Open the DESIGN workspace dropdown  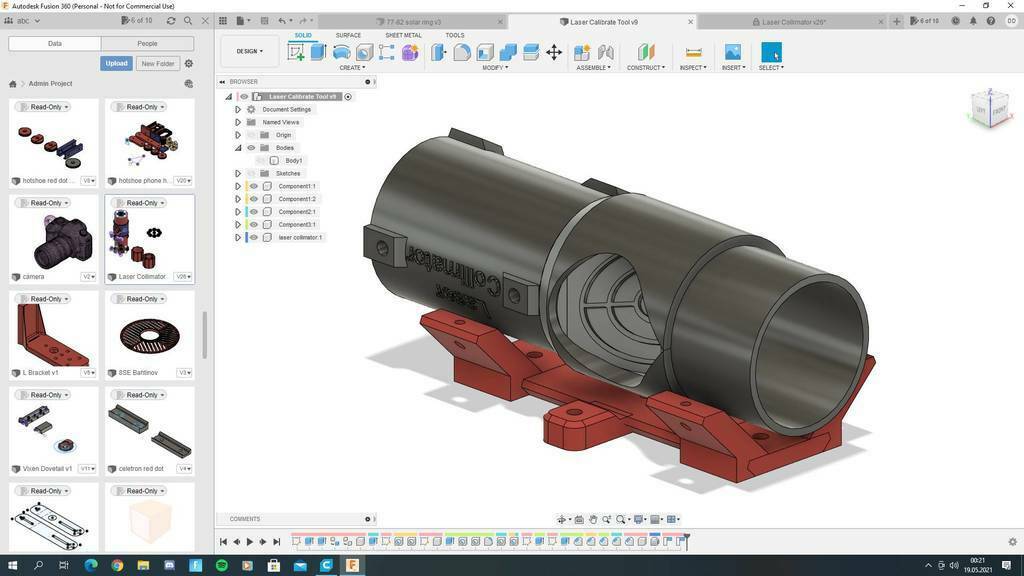(x=246, y=50)
